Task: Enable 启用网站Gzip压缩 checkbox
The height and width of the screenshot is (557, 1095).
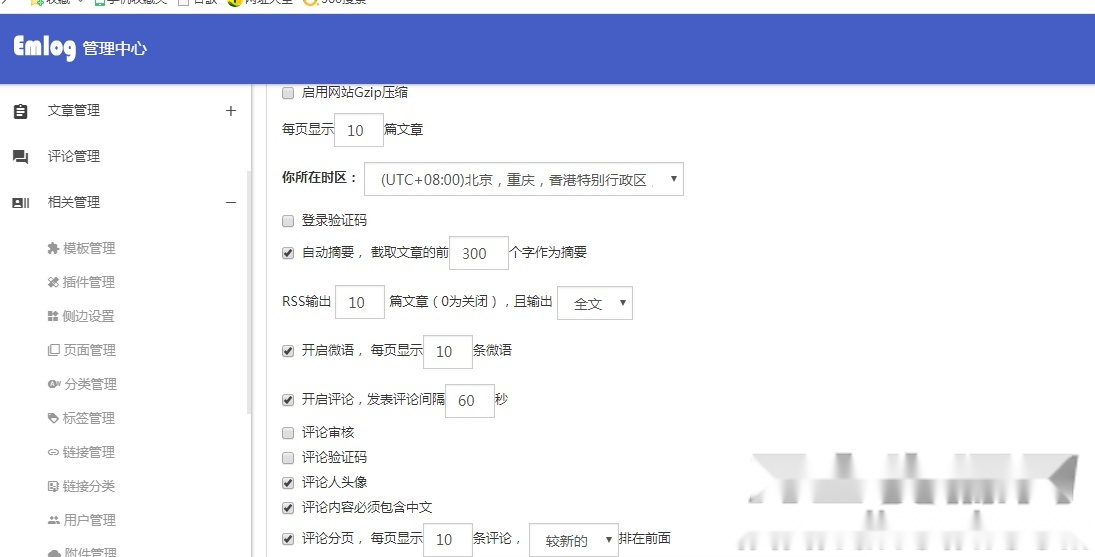Action: [288, 93]
